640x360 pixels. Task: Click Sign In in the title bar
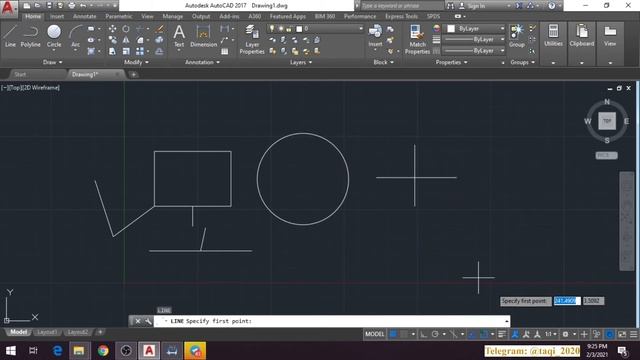coord(476,6)
